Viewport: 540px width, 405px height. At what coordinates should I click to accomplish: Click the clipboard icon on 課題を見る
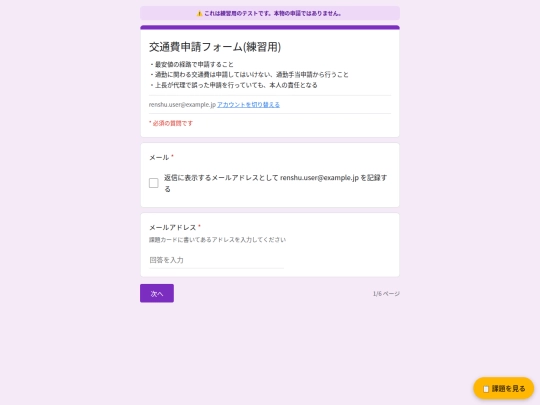point(486,389)
